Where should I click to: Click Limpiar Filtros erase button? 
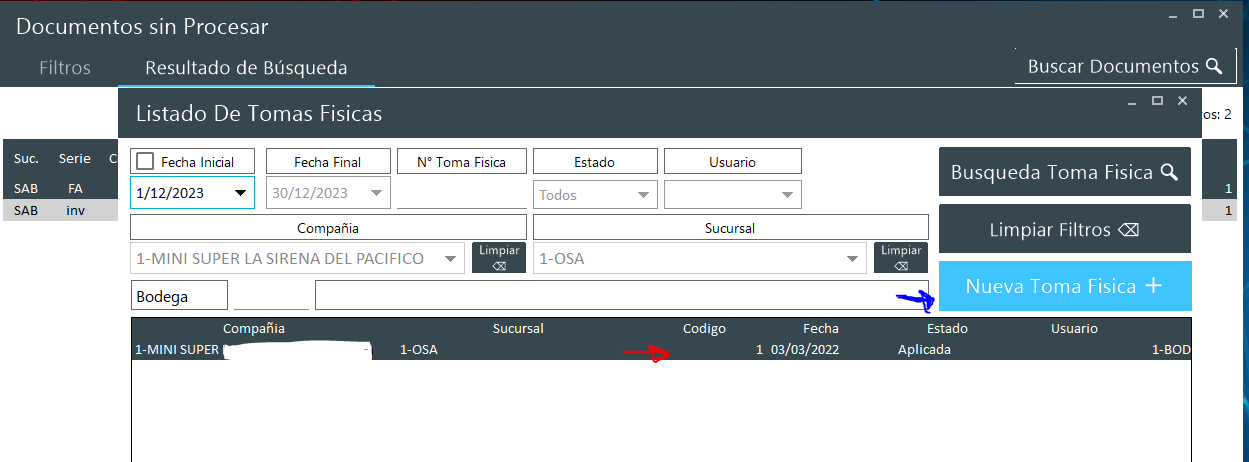(x=1064, y=229)
